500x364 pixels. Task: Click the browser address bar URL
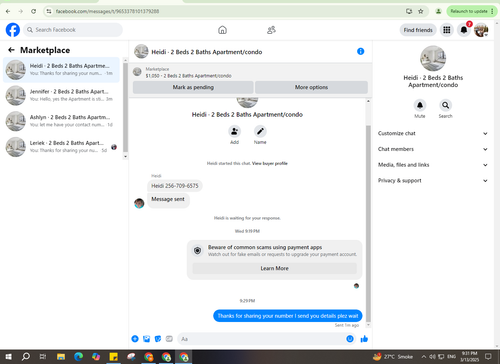[x=107, y=11]
